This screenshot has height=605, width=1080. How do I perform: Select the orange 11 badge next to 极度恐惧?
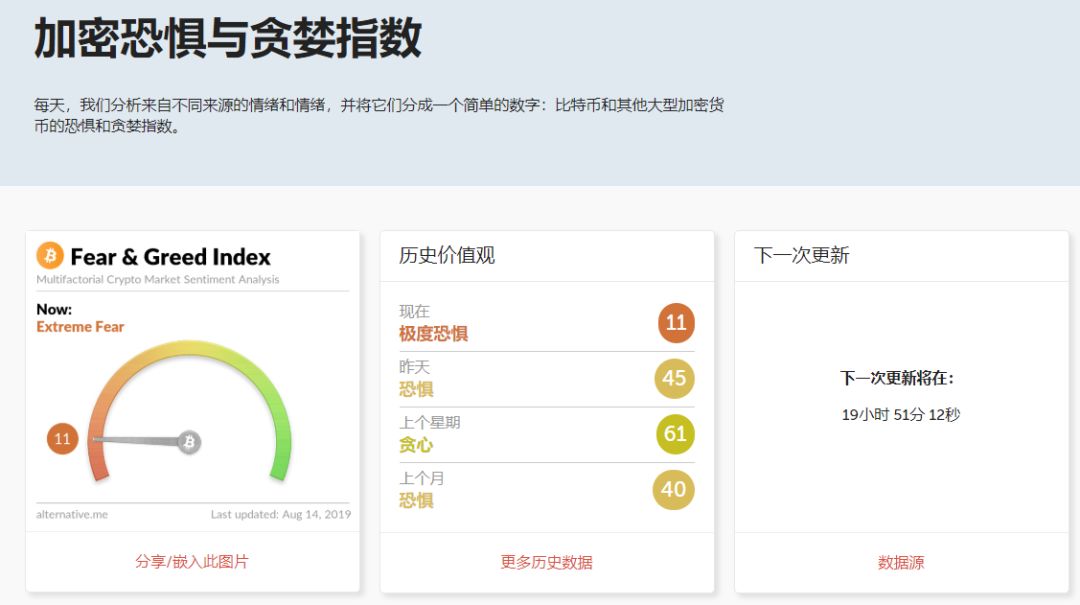pyautogui.click(x=675, y=323)
